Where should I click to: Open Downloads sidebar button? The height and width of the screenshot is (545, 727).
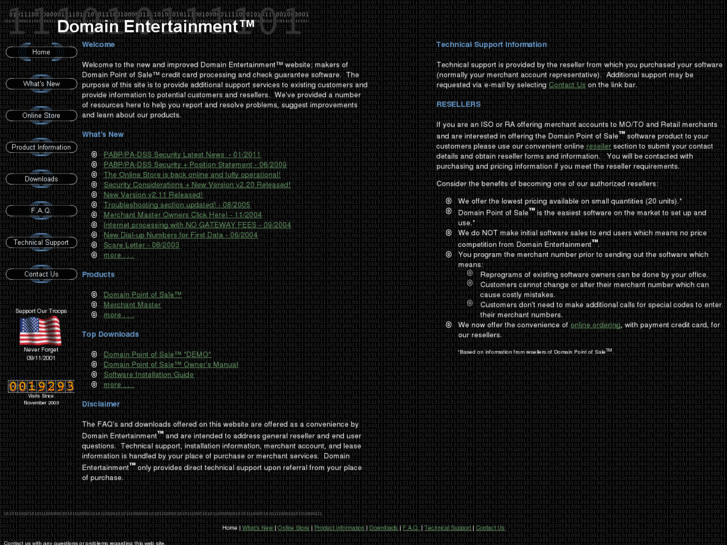coord(41,179)
